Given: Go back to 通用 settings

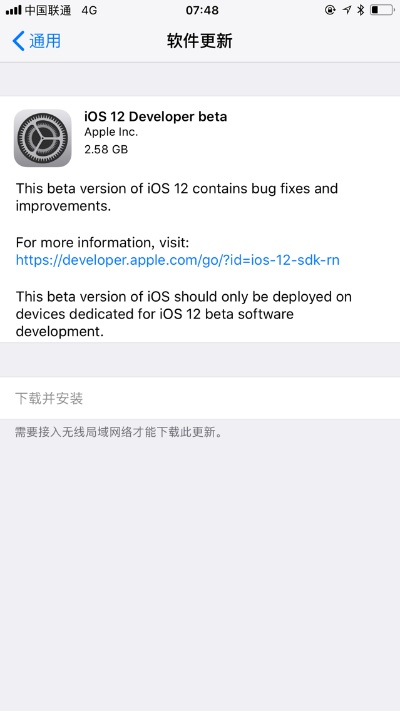Looking at the screenshot, I should (36, 41).
